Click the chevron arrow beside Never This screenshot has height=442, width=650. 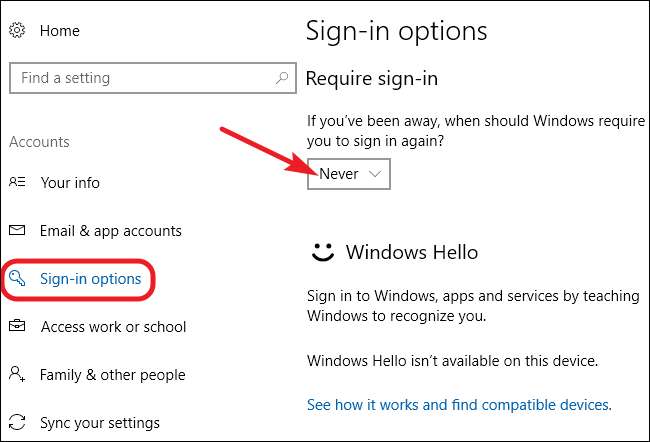tap(375, 174)
